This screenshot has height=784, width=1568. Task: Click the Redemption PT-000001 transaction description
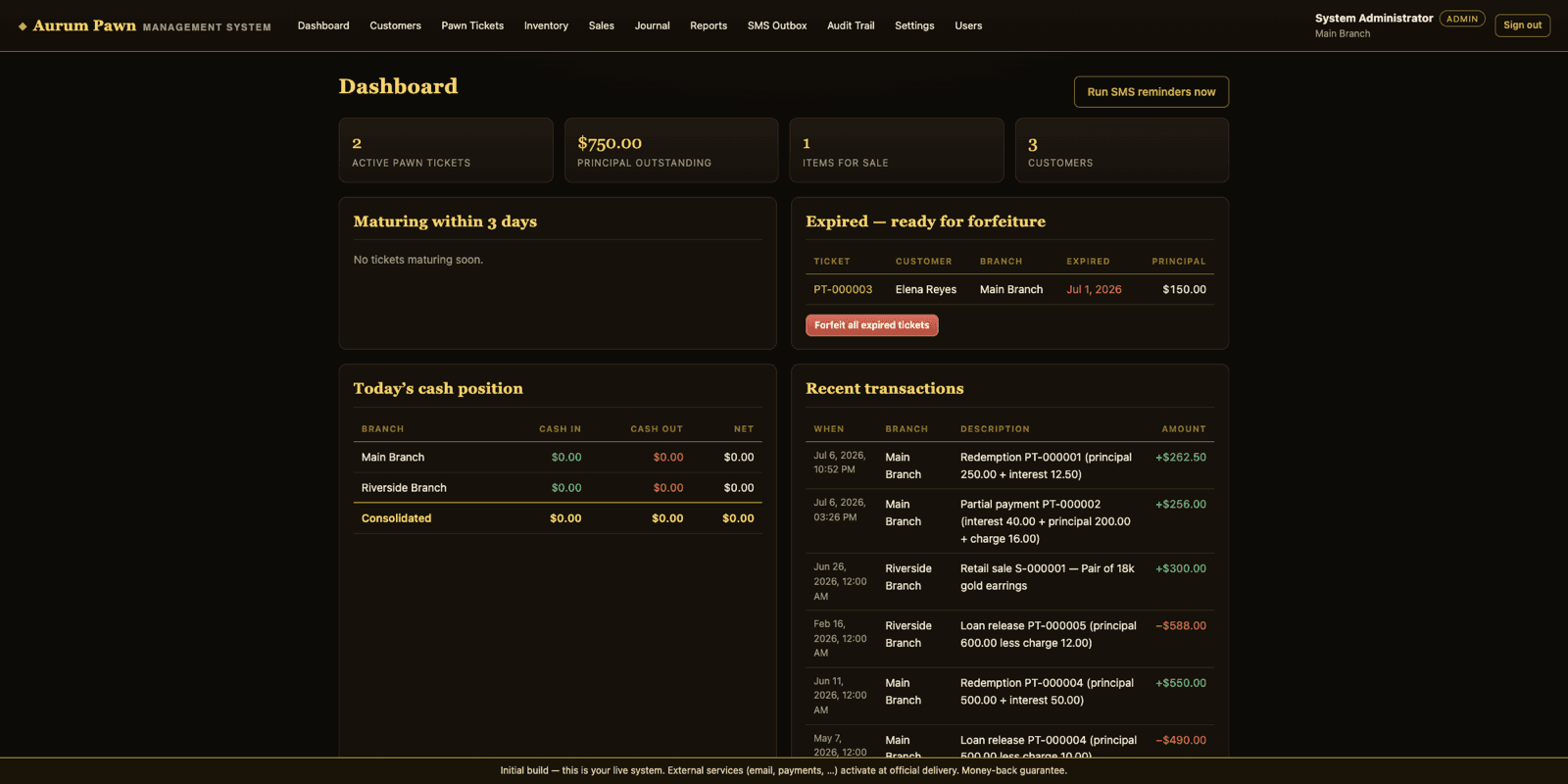pos(1046,465)
